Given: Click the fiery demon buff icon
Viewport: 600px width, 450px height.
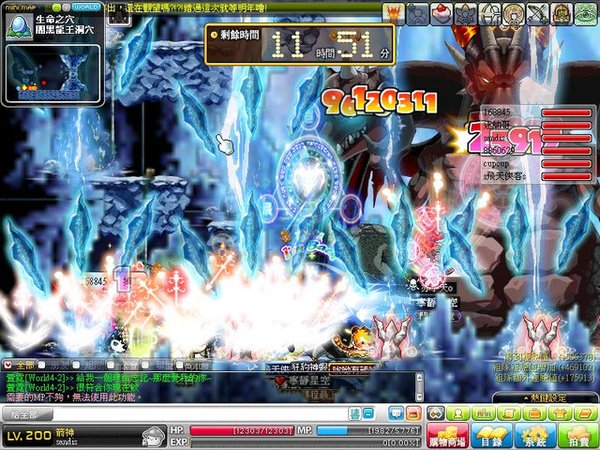Looking at the screenshot, I should (394, 14).
